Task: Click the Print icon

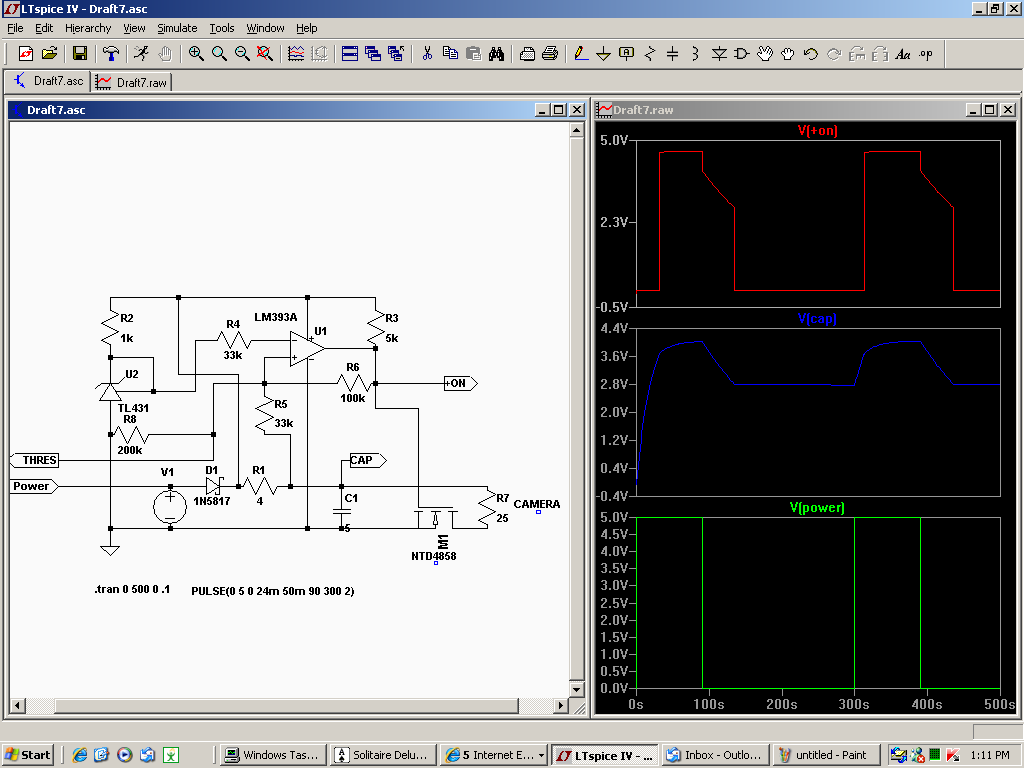Action: pos(551,54)
